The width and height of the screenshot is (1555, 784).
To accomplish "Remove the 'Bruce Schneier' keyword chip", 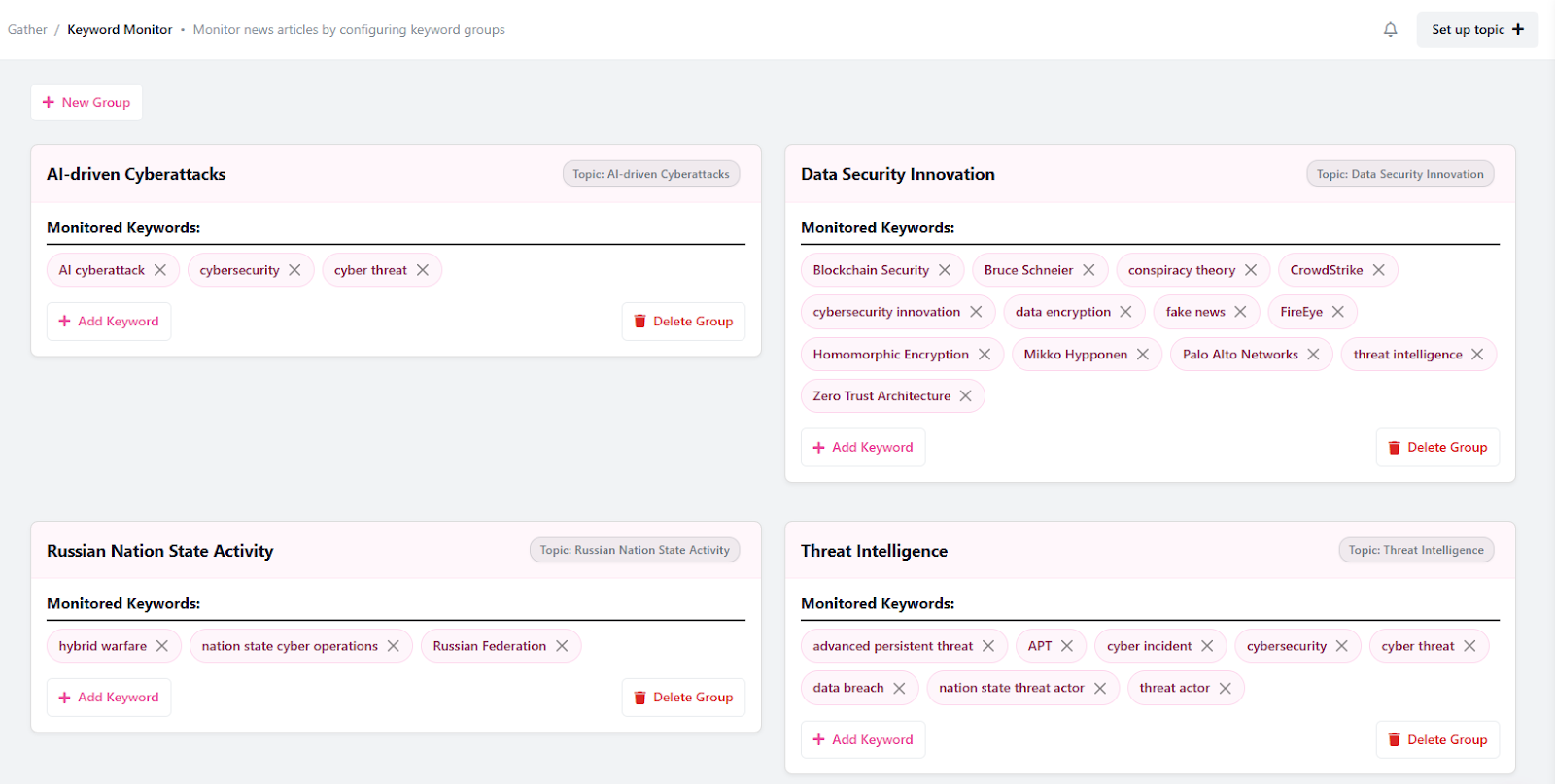I will pos(1088,270).
